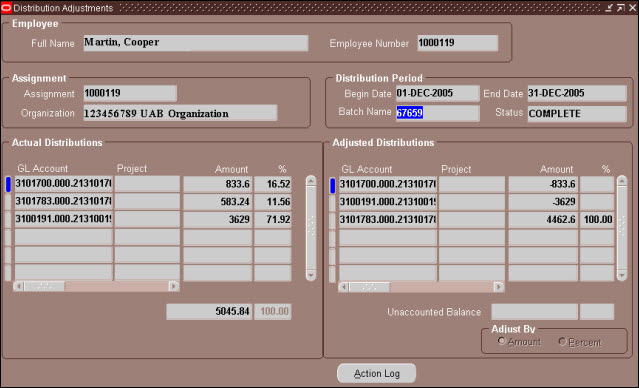The height and width of the screenshot is (388, 639).
Task: Select the first Actual Distributions row indicator
Action: [x=8, y=184]
